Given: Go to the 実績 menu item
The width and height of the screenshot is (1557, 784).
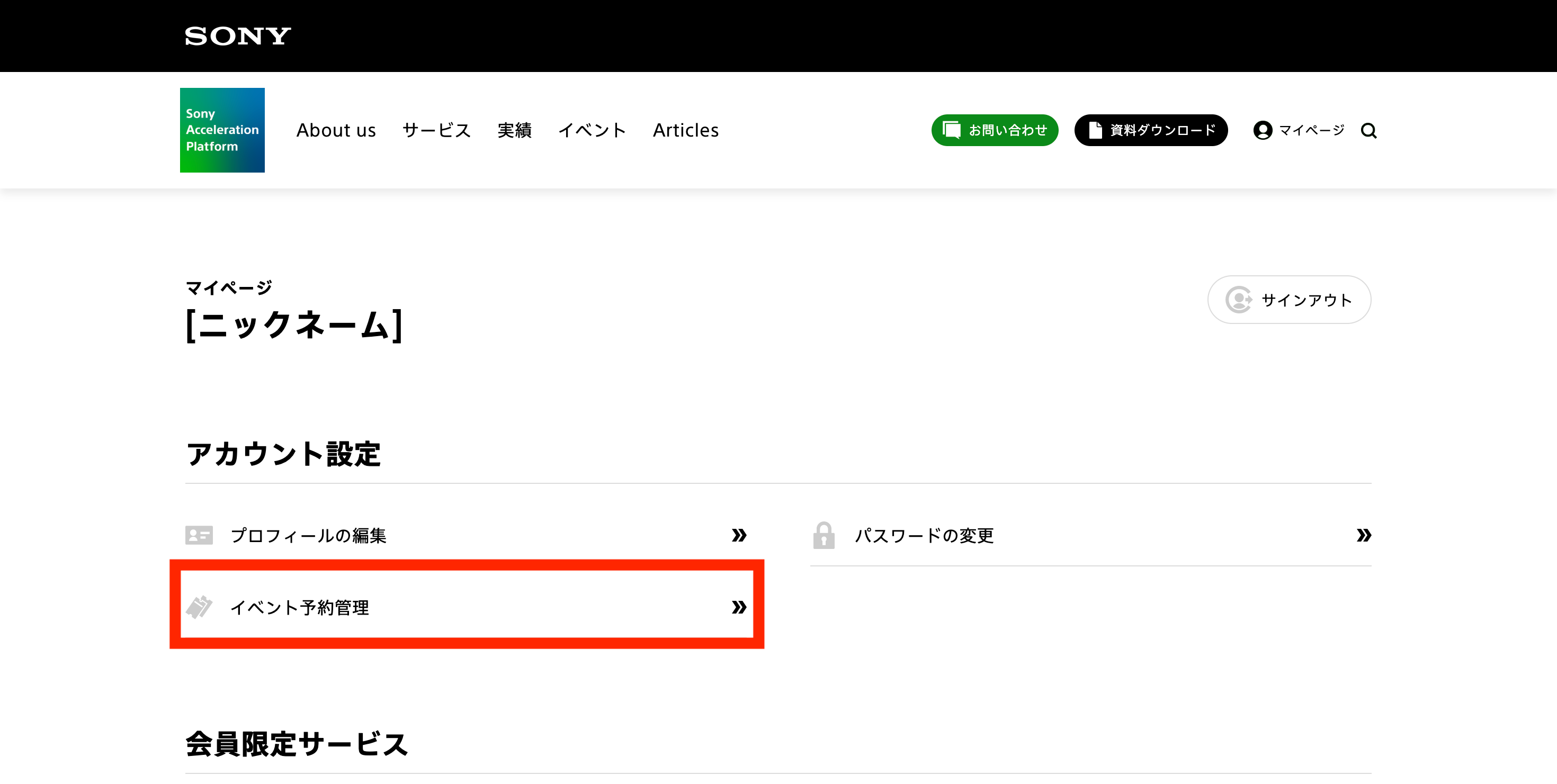Looking at the screenshot, I should pyautogui.click(x=514, y=130).
